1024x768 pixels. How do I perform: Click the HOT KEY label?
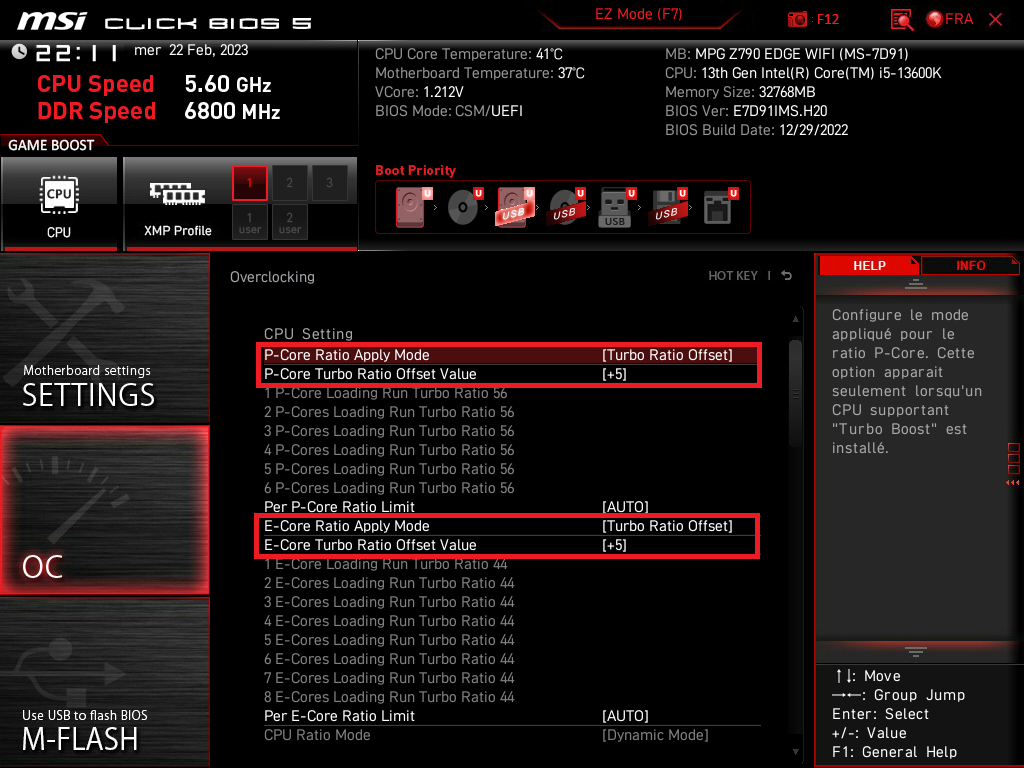point(733,276)
